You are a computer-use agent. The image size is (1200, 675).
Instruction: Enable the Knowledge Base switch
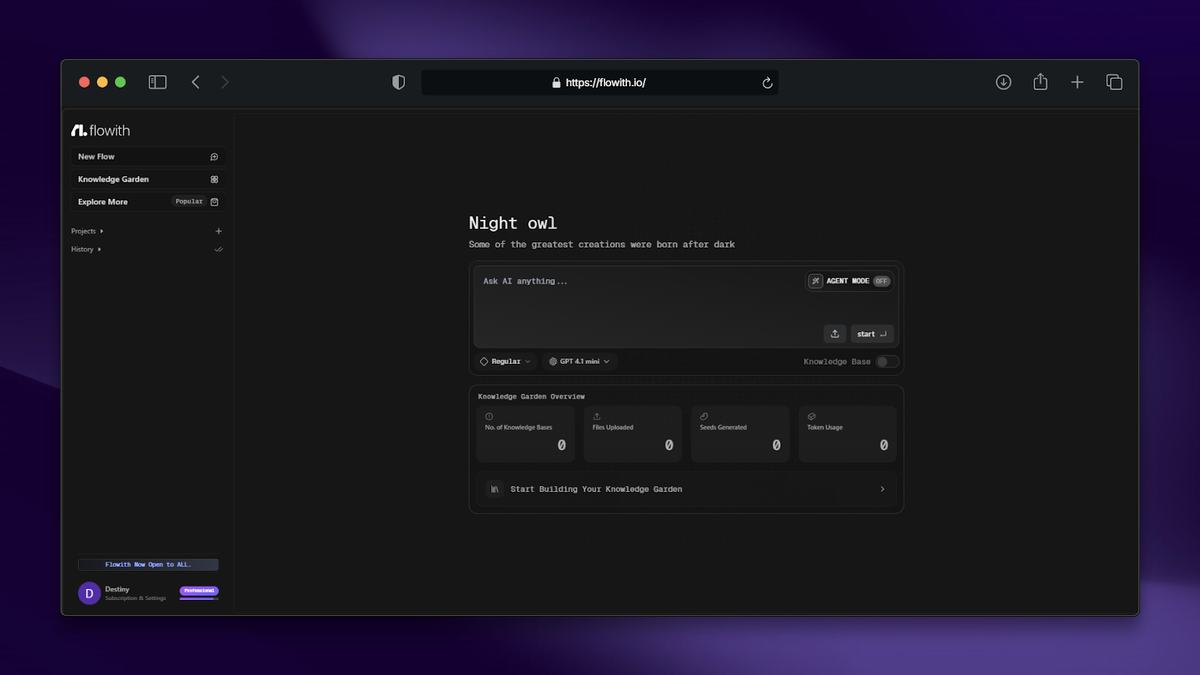888,361
